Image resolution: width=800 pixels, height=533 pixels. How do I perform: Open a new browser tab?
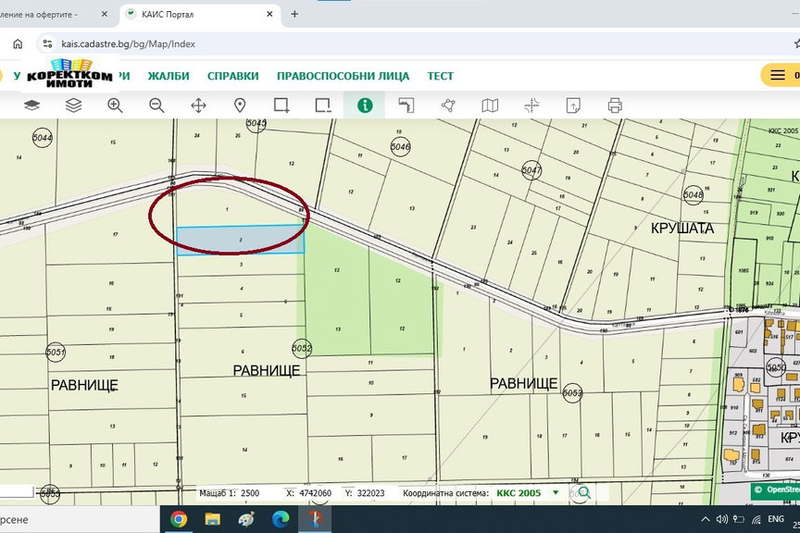click(294, 14)
